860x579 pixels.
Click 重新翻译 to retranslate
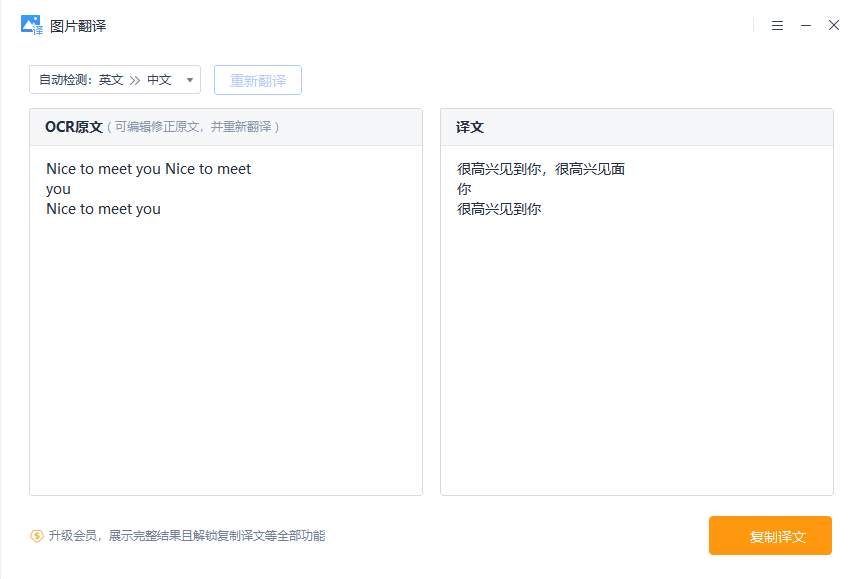click(x=257, y=79)
